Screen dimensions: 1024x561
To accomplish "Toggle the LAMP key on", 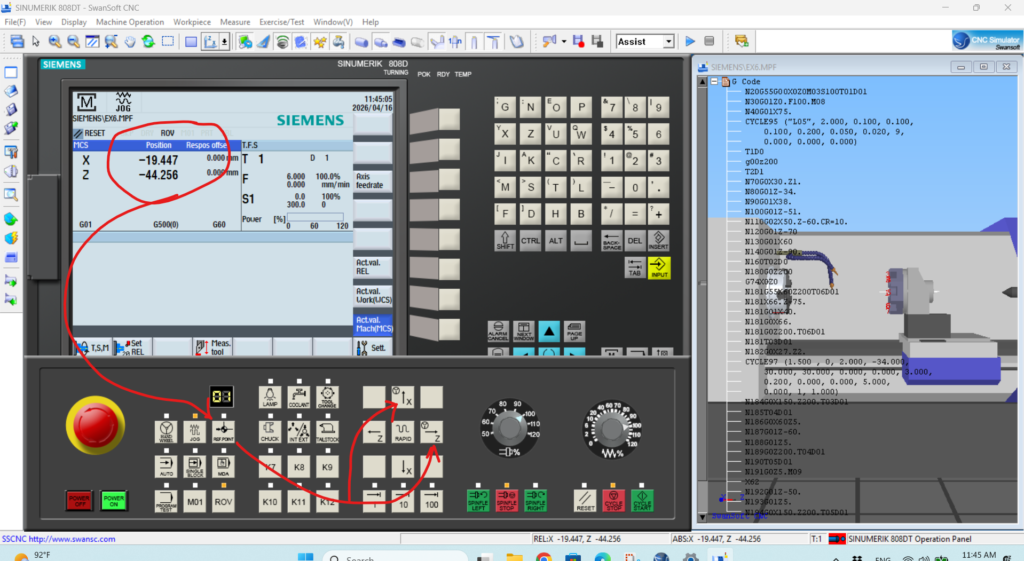I will [269, 398].
